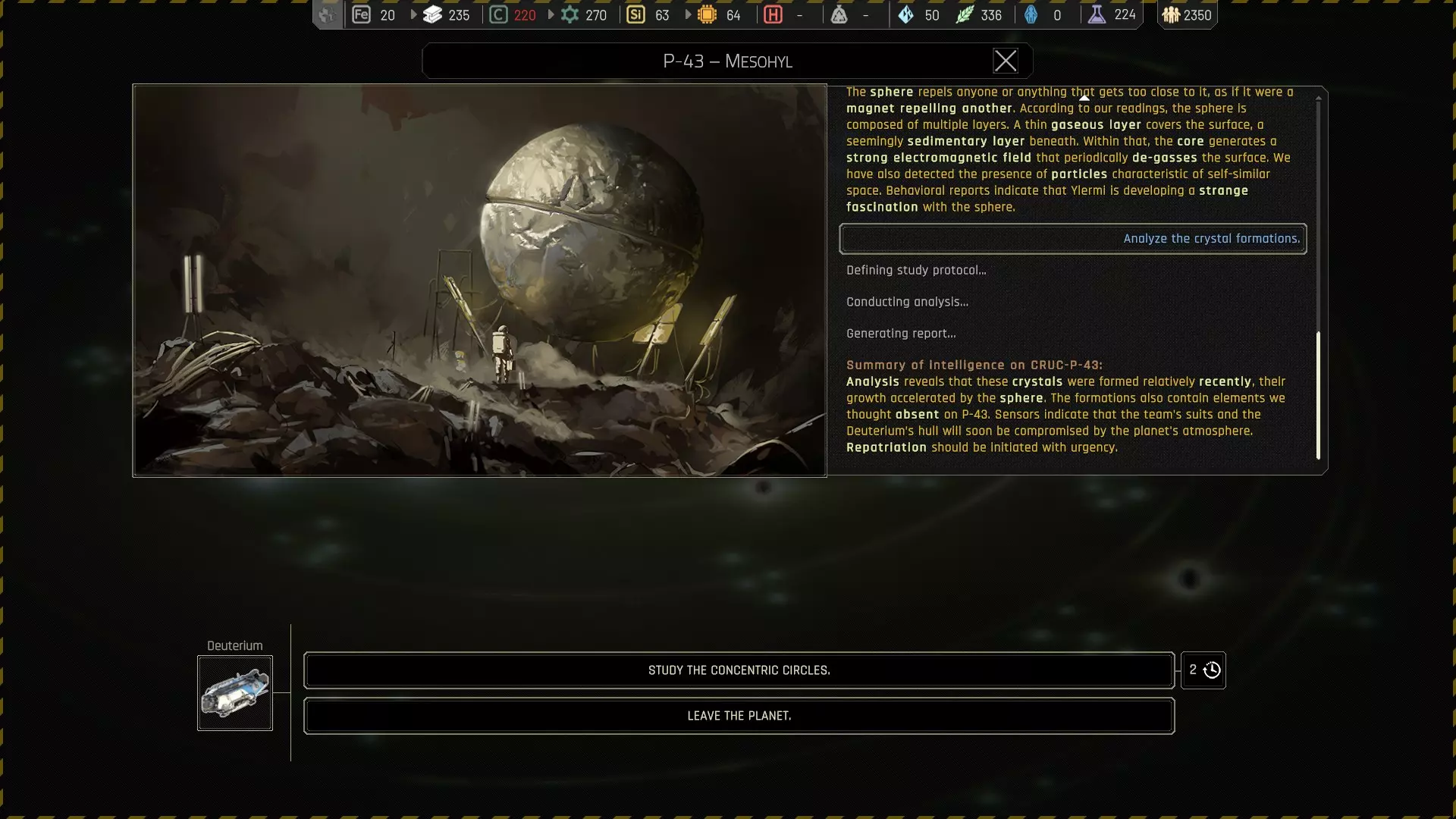Viewport: 1456px width, 819px height.
Task: Choose Study the concentric circles option
Action: coord(739,670)
